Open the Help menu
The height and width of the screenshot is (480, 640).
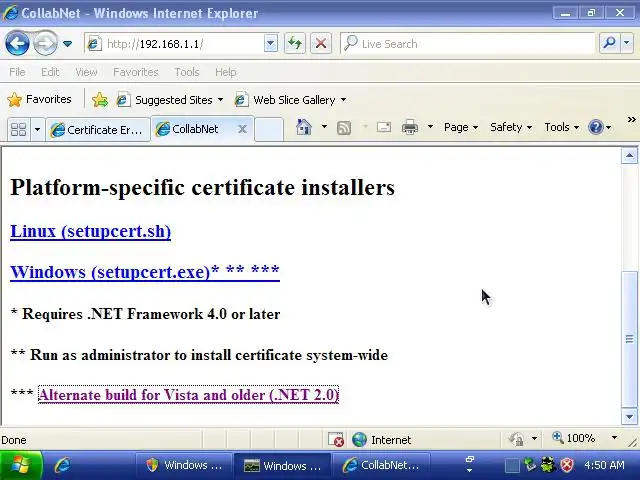click(226, 72)
